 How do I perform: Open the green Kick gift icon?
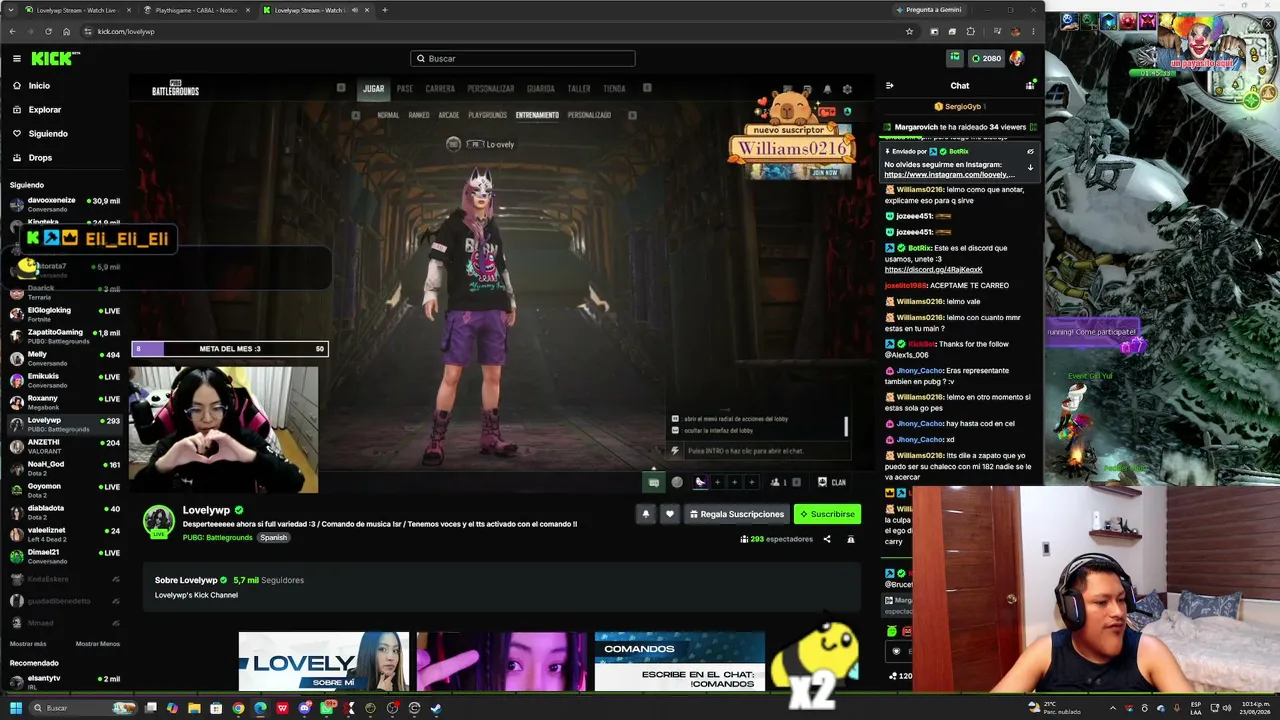coord(955,58)
